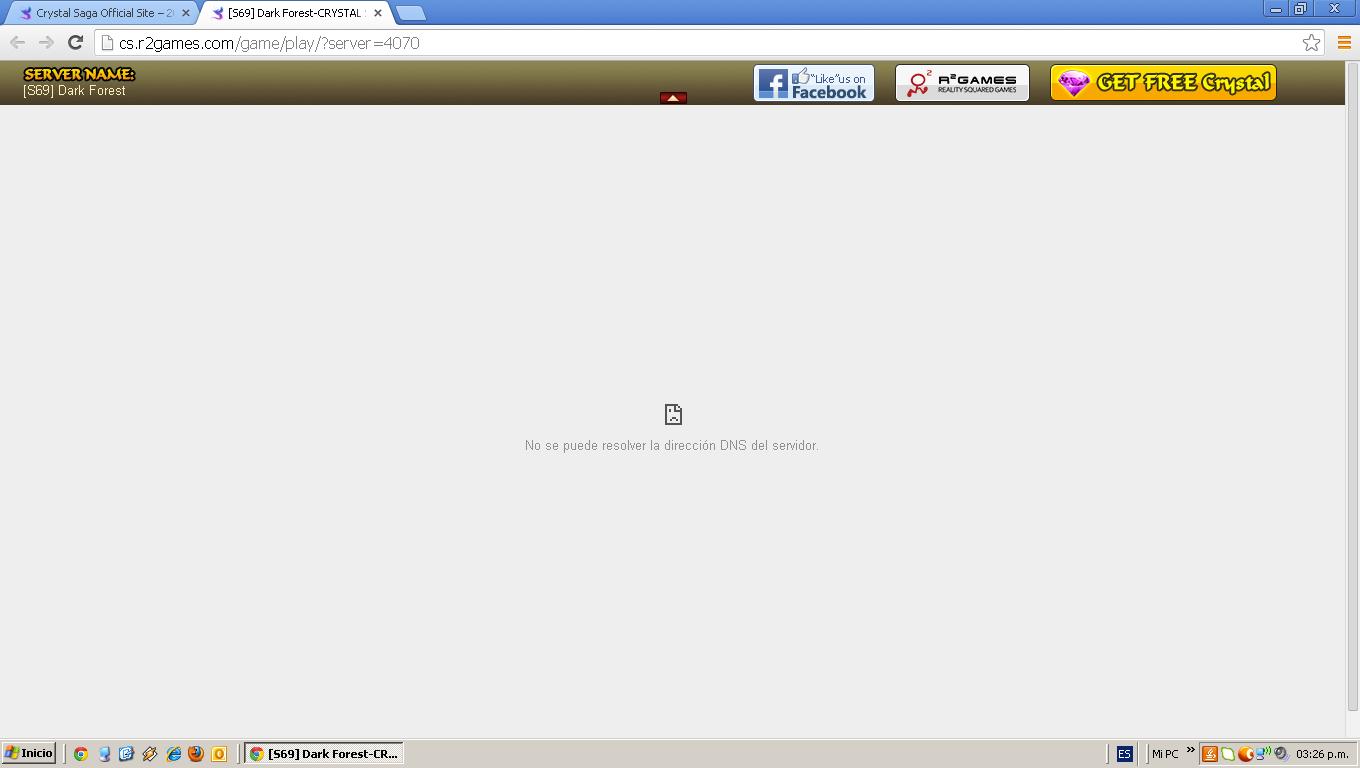Viewport: 1360px width, 768px height.
Task: Expand the Mi PC toolbar chevron
Action: pos(1190,750)
